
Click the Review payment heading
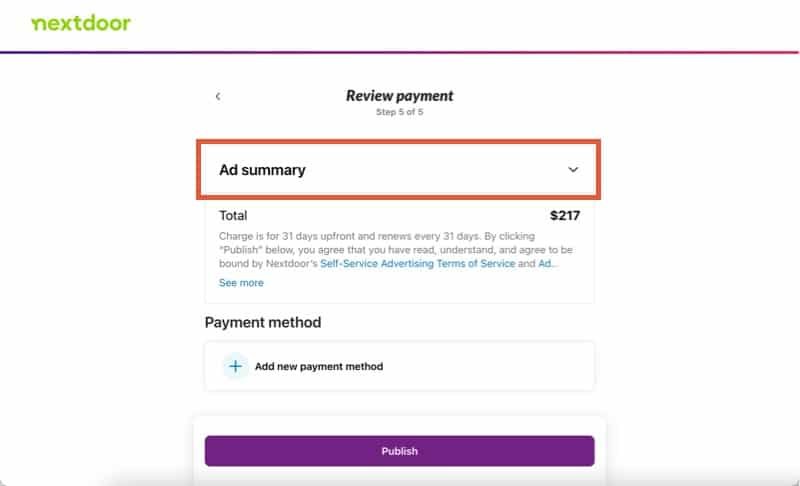click(x=399, y=96)
